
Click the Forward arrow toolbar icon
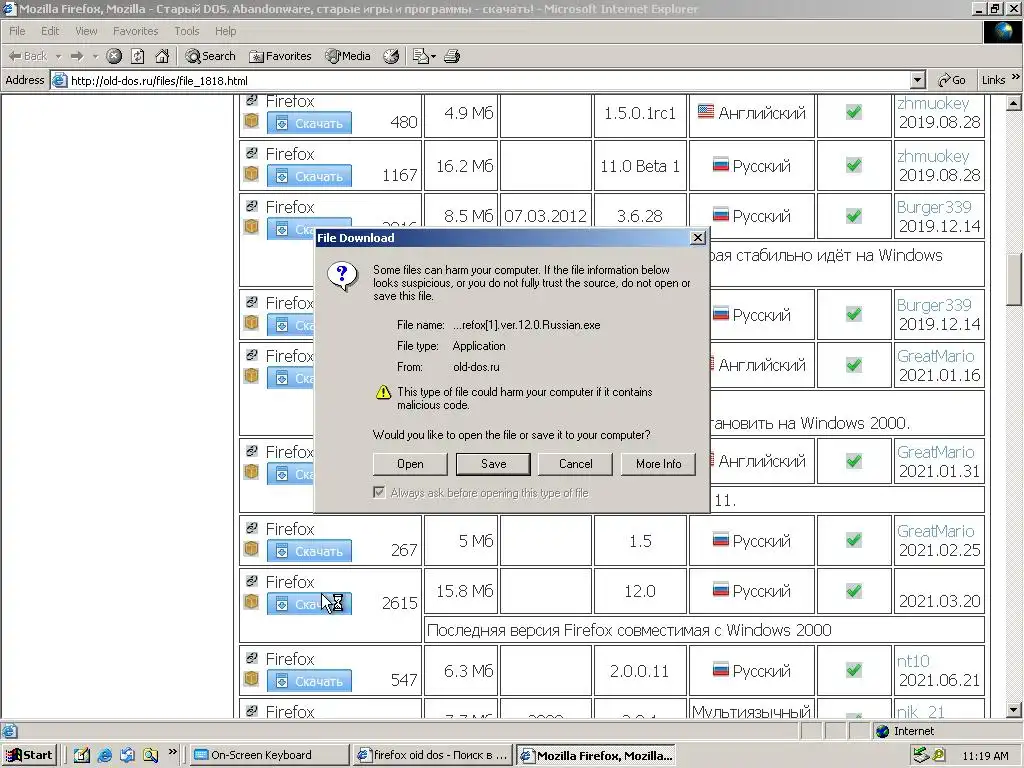click(77, 56)
